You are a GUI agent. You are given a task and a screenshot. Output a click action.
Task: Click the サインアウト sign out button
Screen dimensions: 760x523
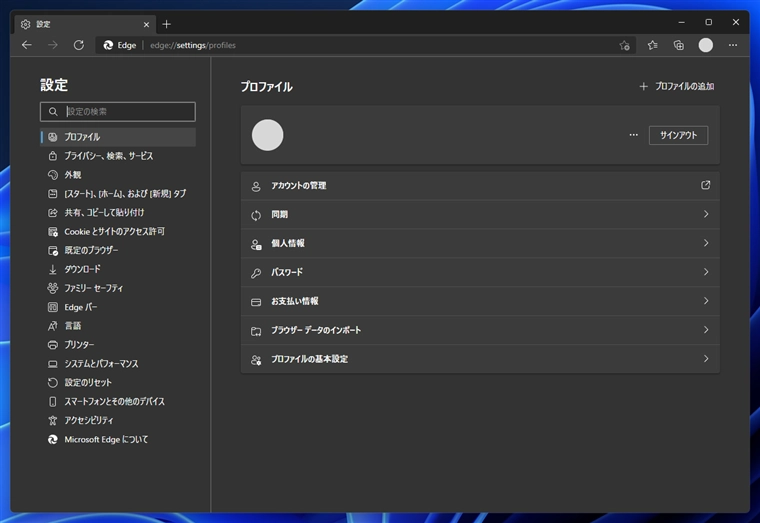pyautogui.click(x=678, y=135)
